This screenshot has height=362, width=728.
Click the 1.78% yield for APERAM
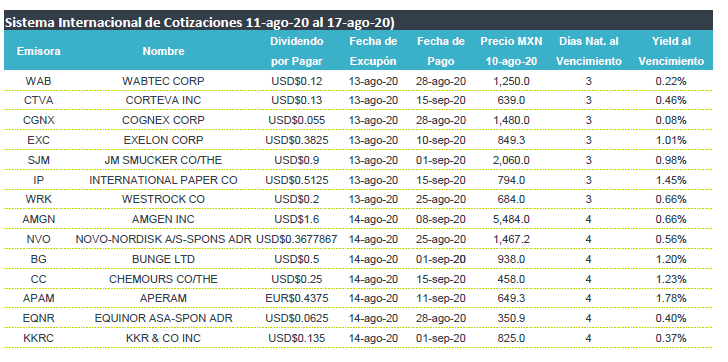[671, 298]
